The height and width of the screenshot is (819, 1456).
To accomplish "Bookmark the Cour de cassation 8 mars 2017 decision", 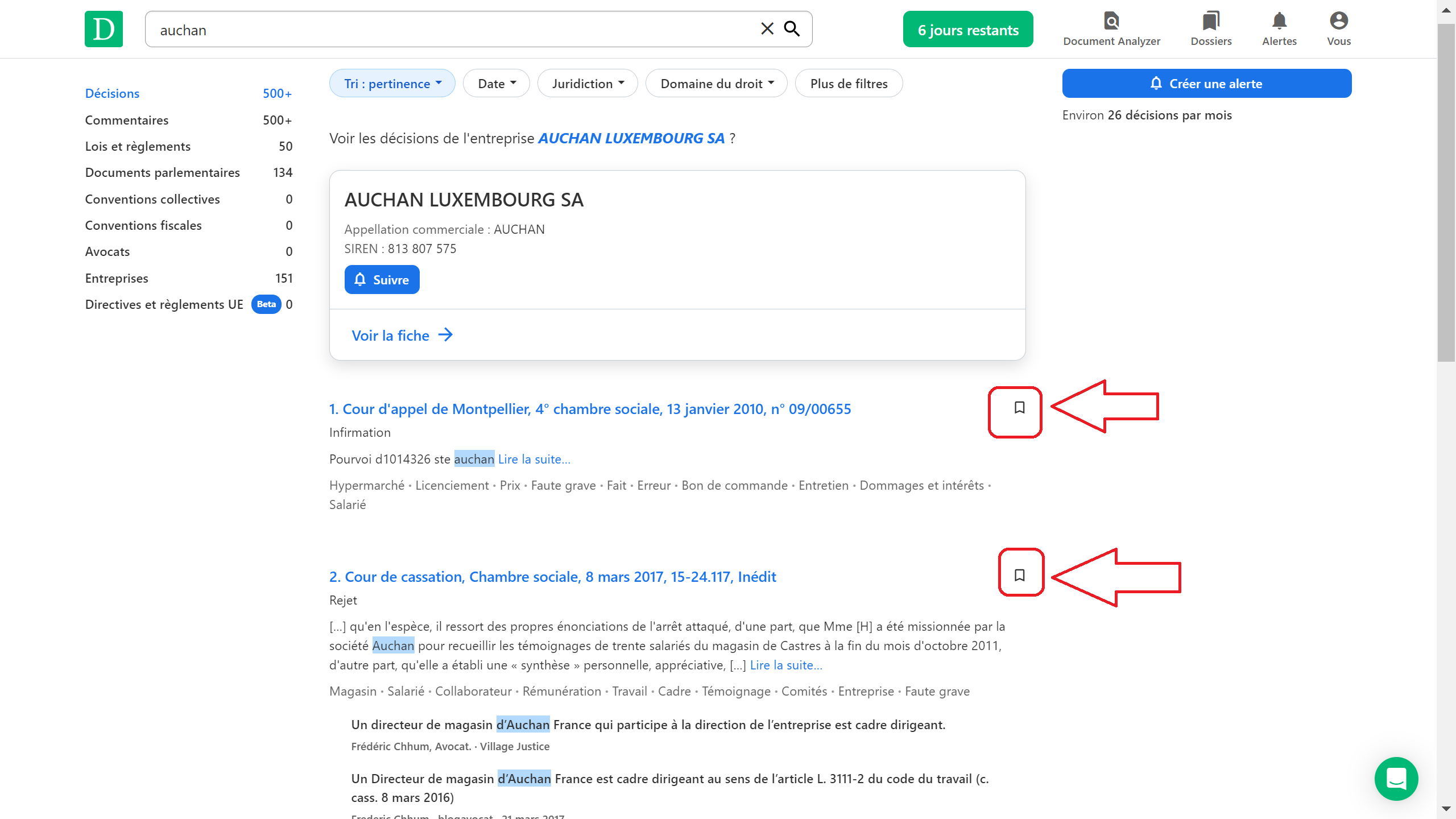I will pos(1019,575).
